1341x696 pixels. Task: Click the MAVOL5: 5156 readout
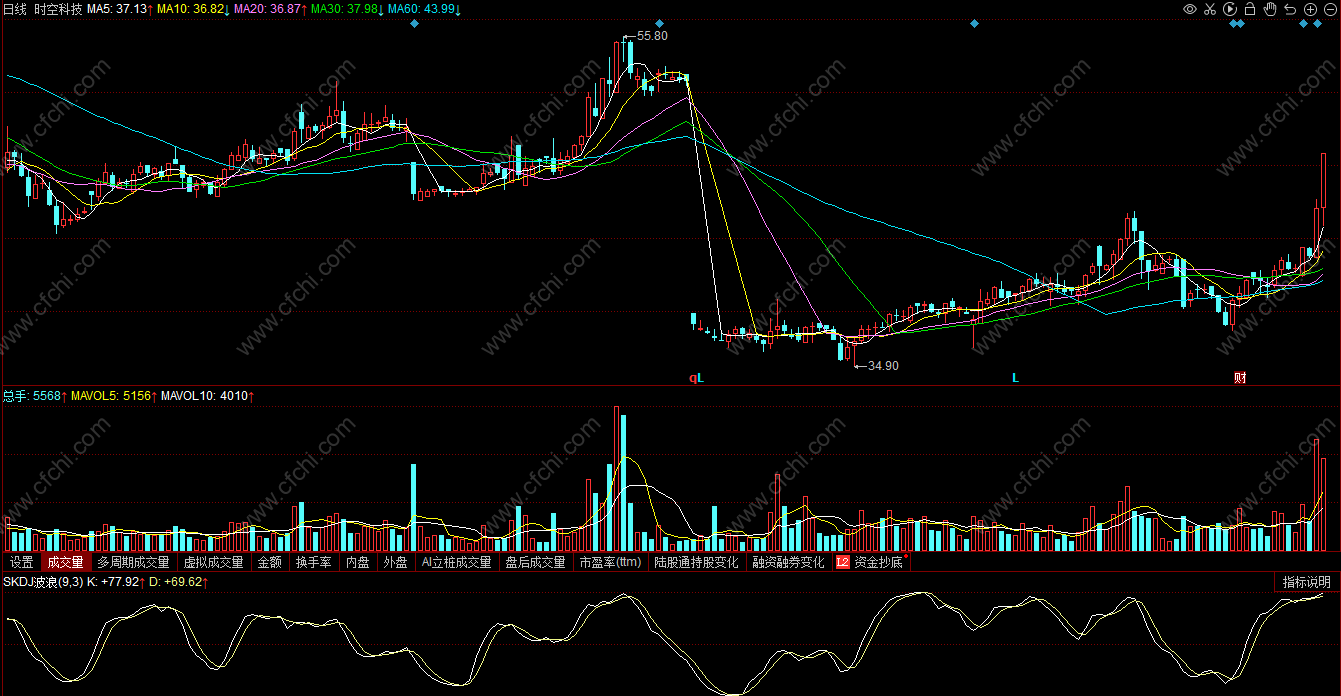[x=113, y=396]
